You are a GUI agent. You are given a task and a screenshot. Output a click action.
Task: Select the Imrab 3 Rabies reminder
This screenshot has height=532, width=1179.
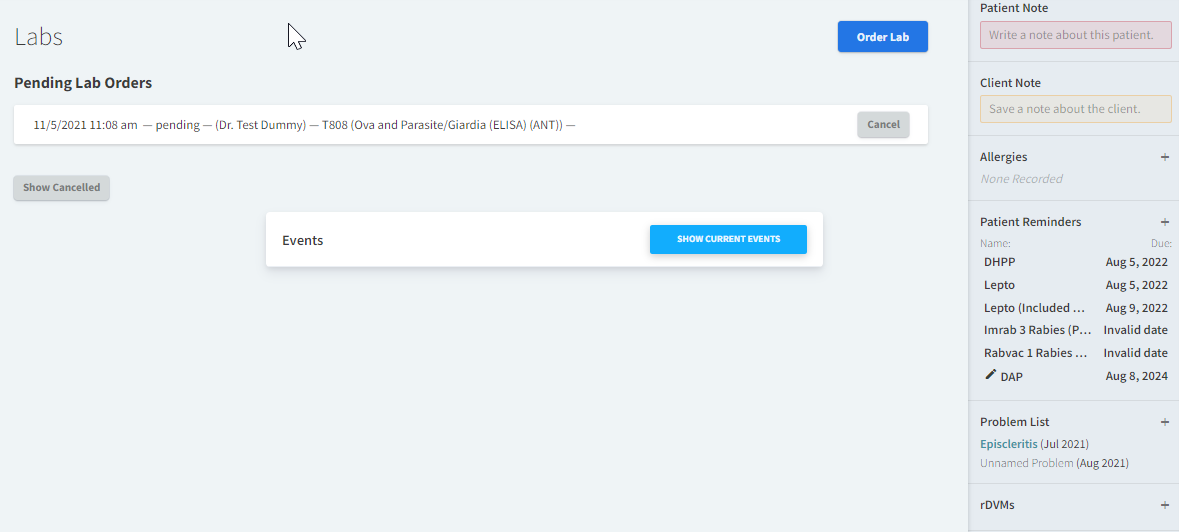1075,330
